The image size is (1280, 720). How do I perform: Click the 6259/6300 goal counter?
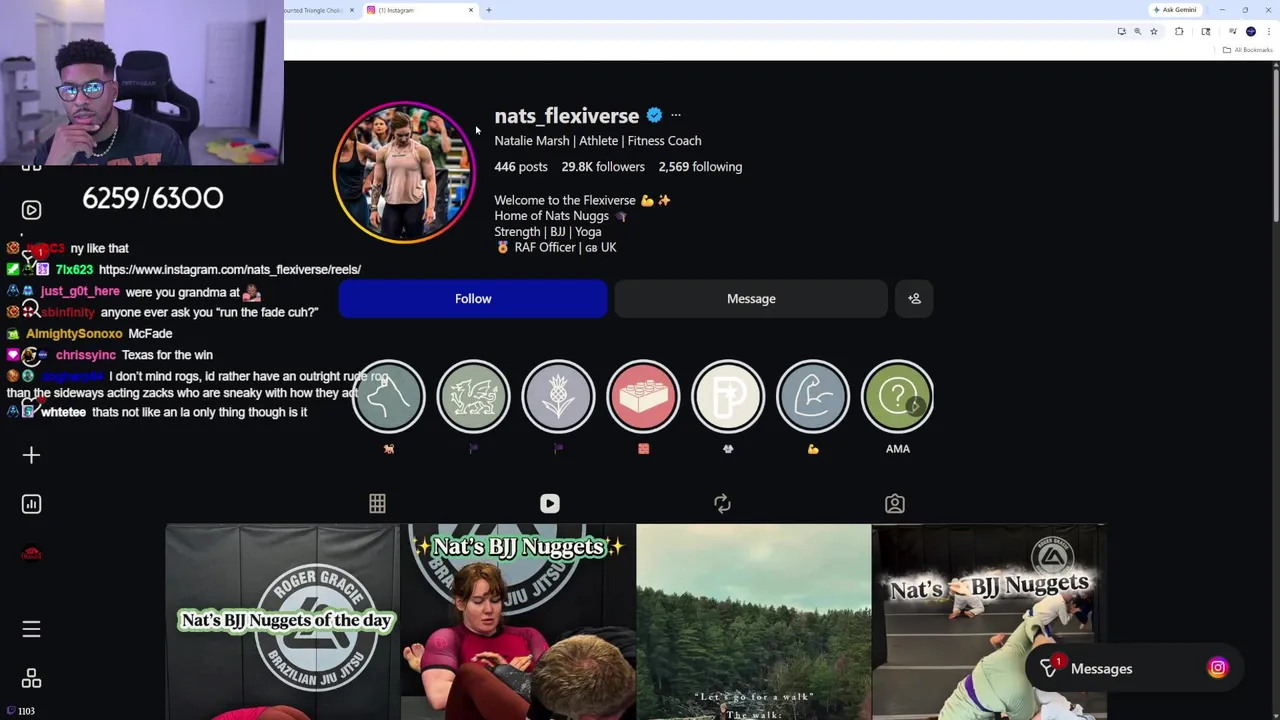[152, 198]
